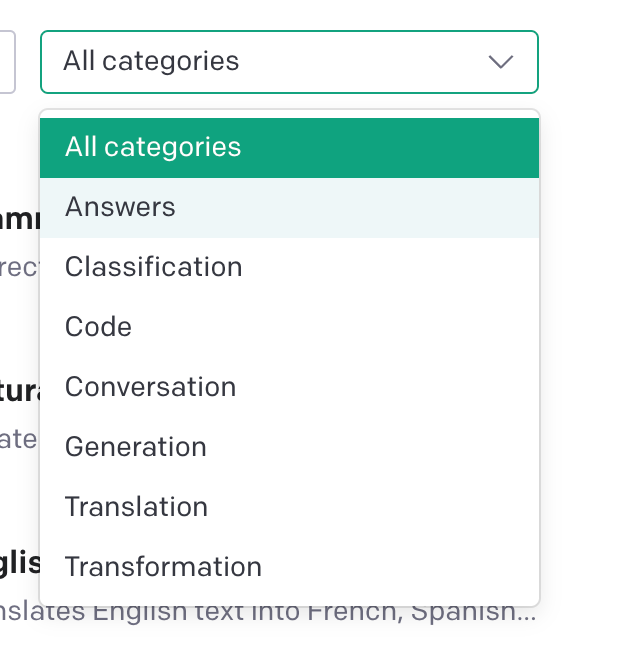Select Translation from the list
The image size is (626, 652).
point(289,507)
